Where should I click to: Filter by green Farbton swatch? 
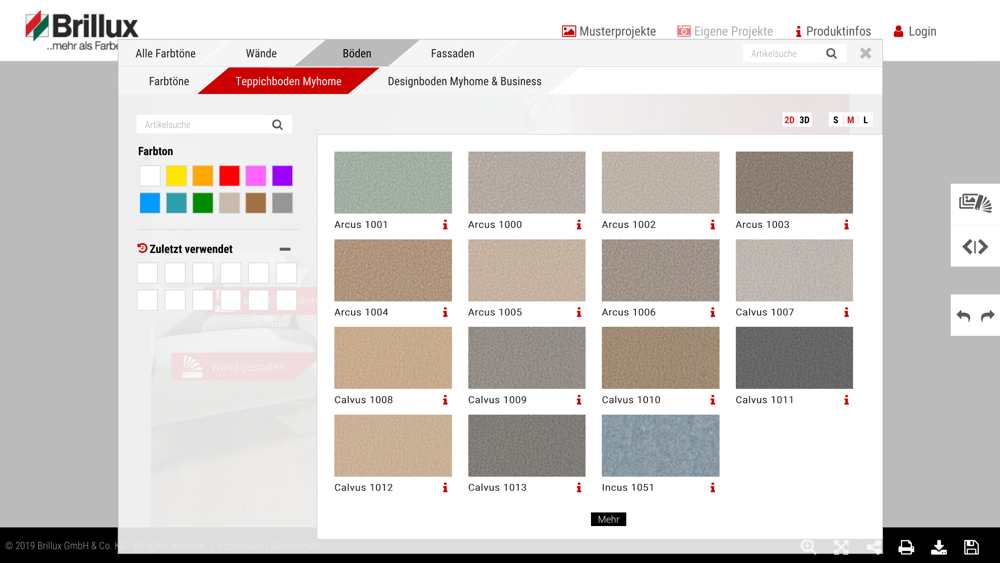pyautogui.click(x=203, y=203)
